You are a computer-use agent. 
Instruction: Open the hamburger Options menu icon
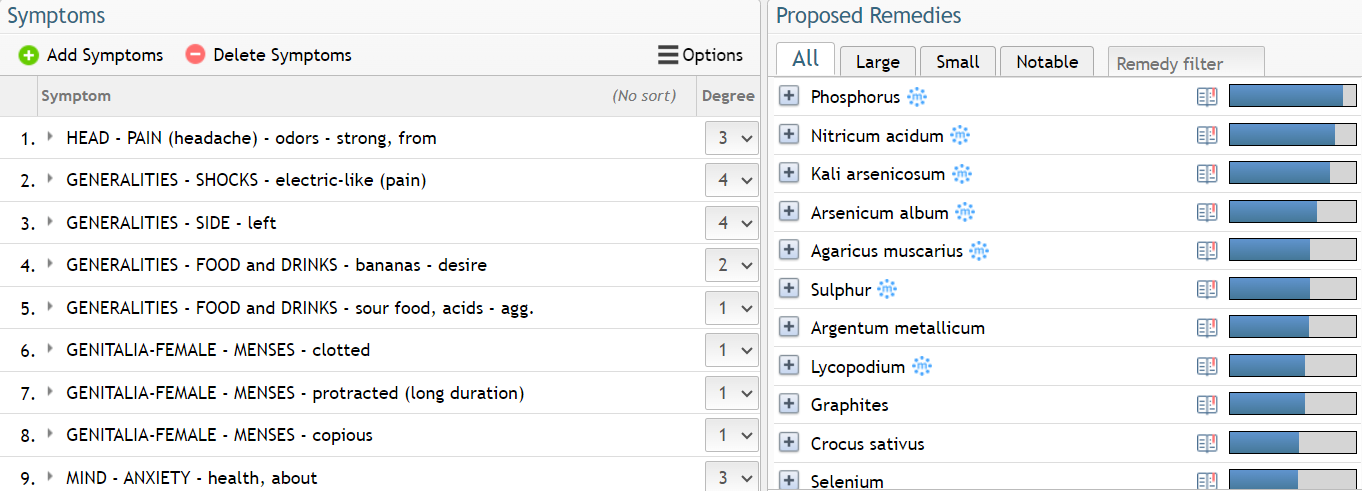[668, 55]
